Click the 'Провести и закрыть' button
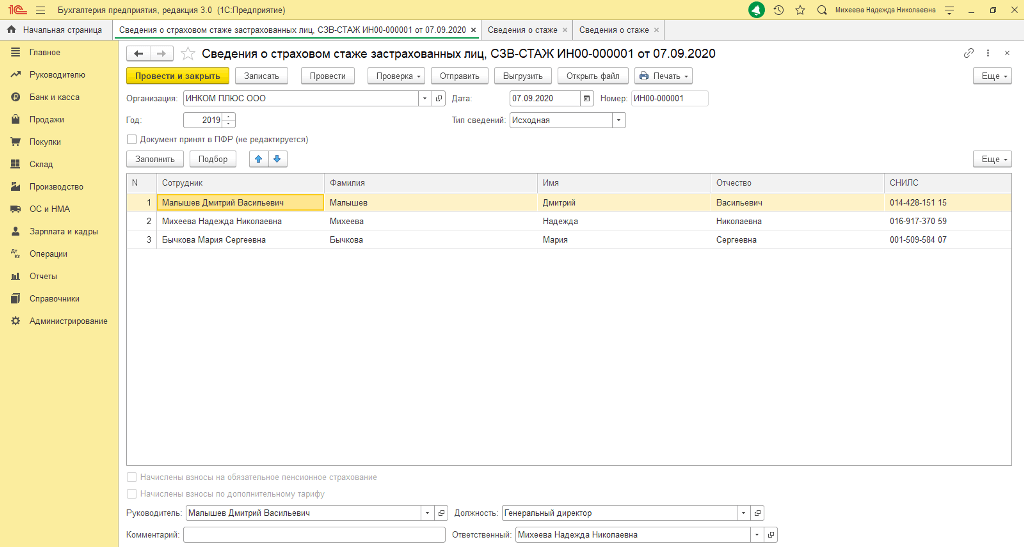The height and width of the screenshot is (547, 1024). pyautogui.click(x=178, y=76)
